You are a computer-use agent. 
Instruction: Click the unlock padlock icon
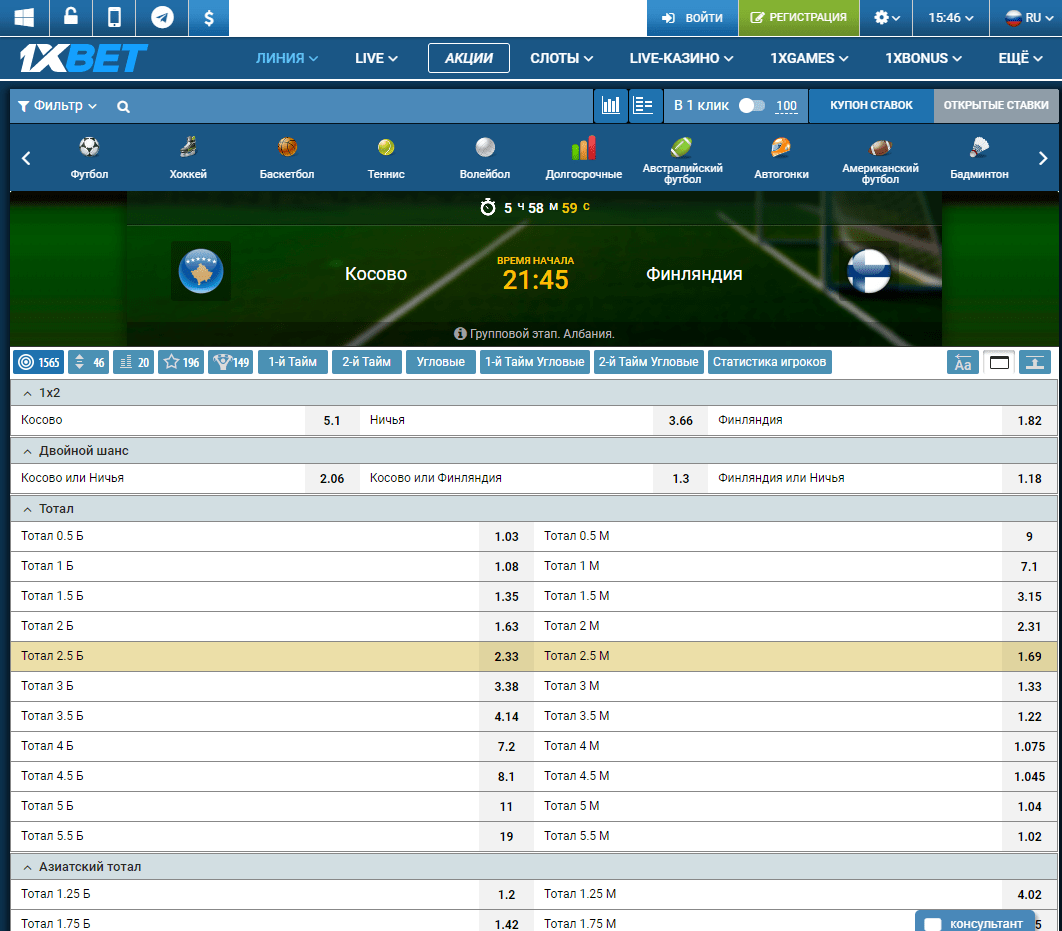click(71, 18)
